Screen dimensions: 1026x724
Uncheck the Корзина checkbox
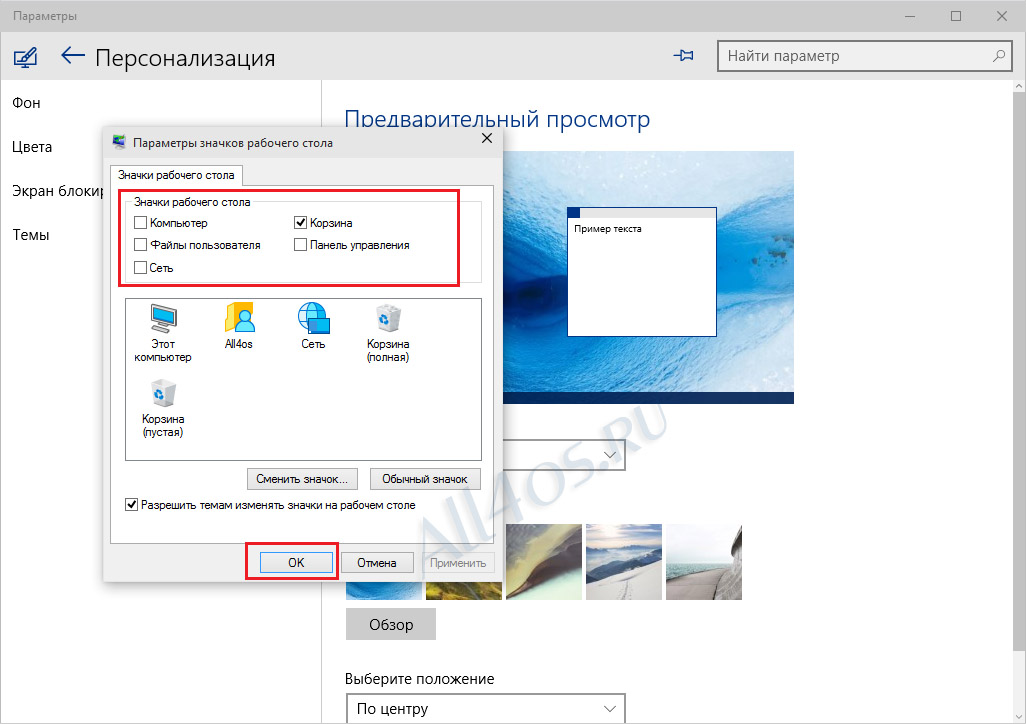coord(300,223)
